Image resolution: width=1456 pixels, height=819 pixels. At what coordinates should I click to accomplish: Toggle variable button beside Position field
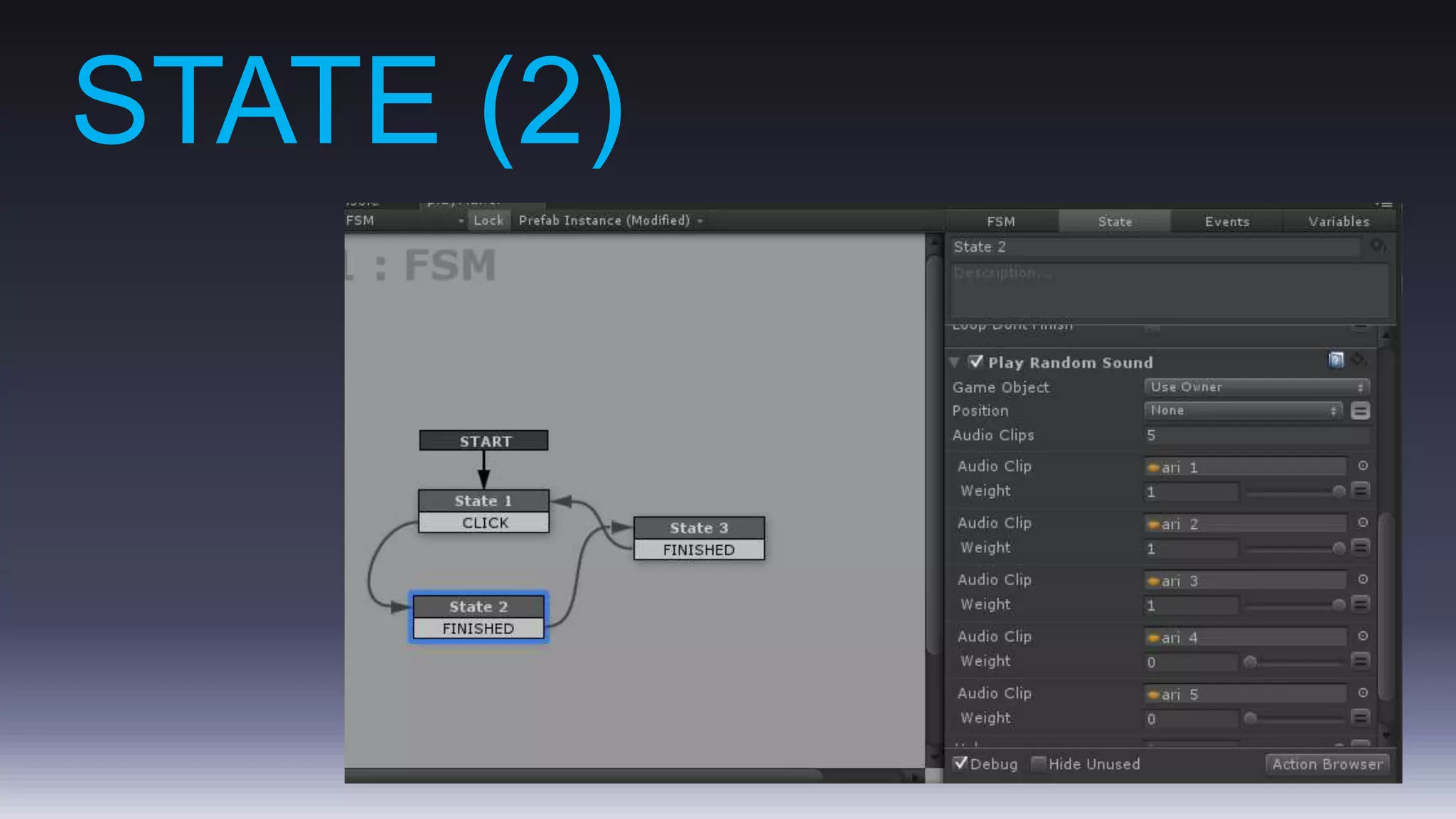1360,411
